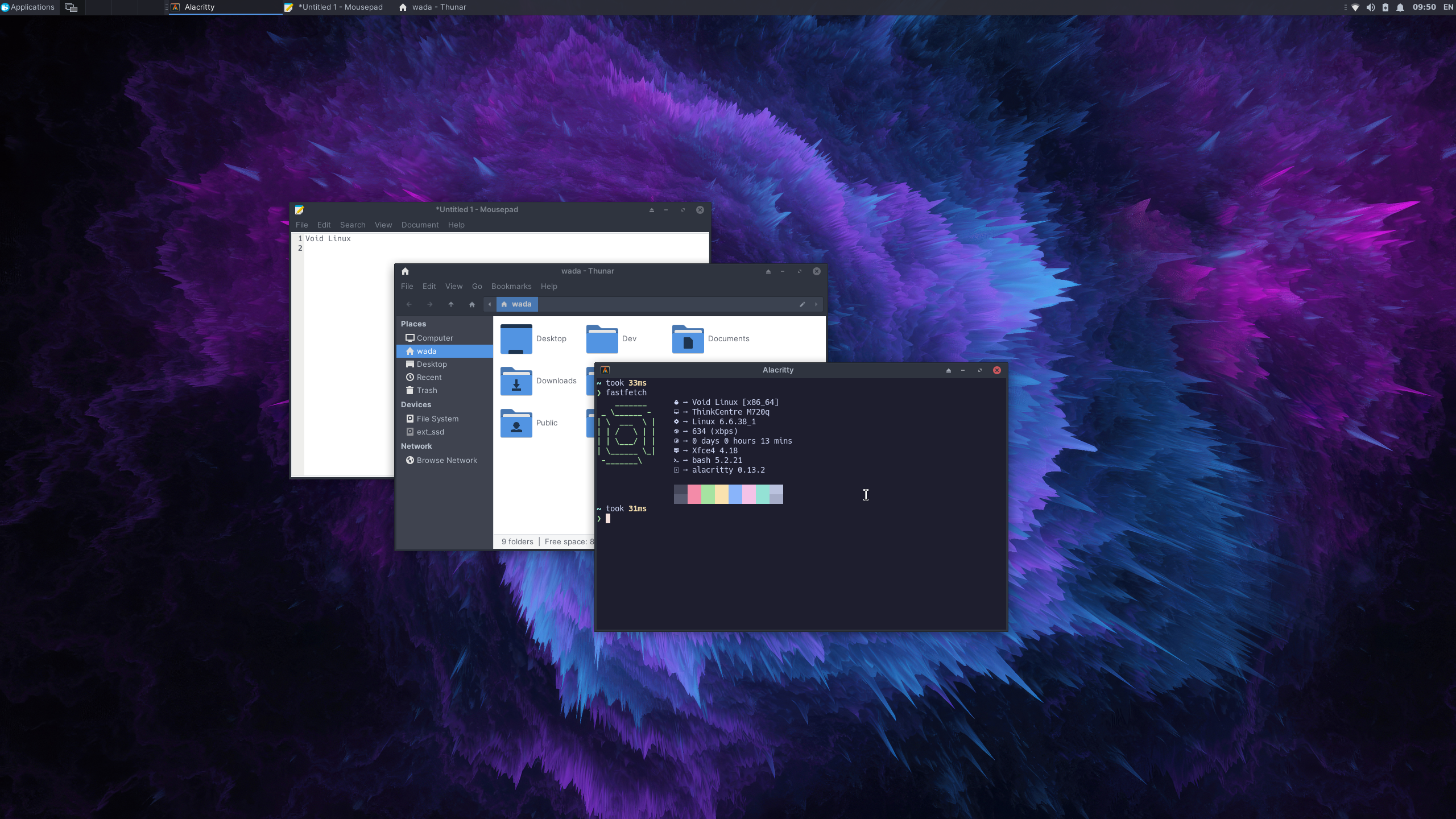1456x819 pixels.
Task: Select the 'wada' path button in Thunar's location bar
Action: pyautogui.click(x=516, y=304)
